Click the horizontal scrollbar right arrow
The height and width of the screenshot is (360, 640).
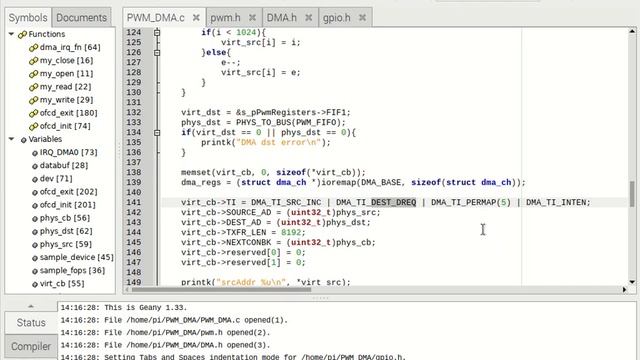[x=624, y=290]
